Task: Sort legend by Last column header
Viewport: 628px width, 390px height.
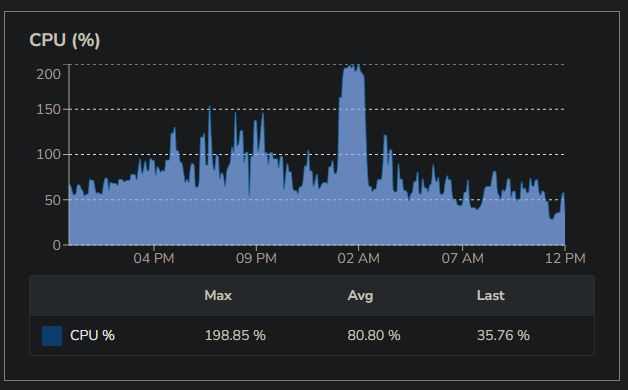Action: point(491,296)
